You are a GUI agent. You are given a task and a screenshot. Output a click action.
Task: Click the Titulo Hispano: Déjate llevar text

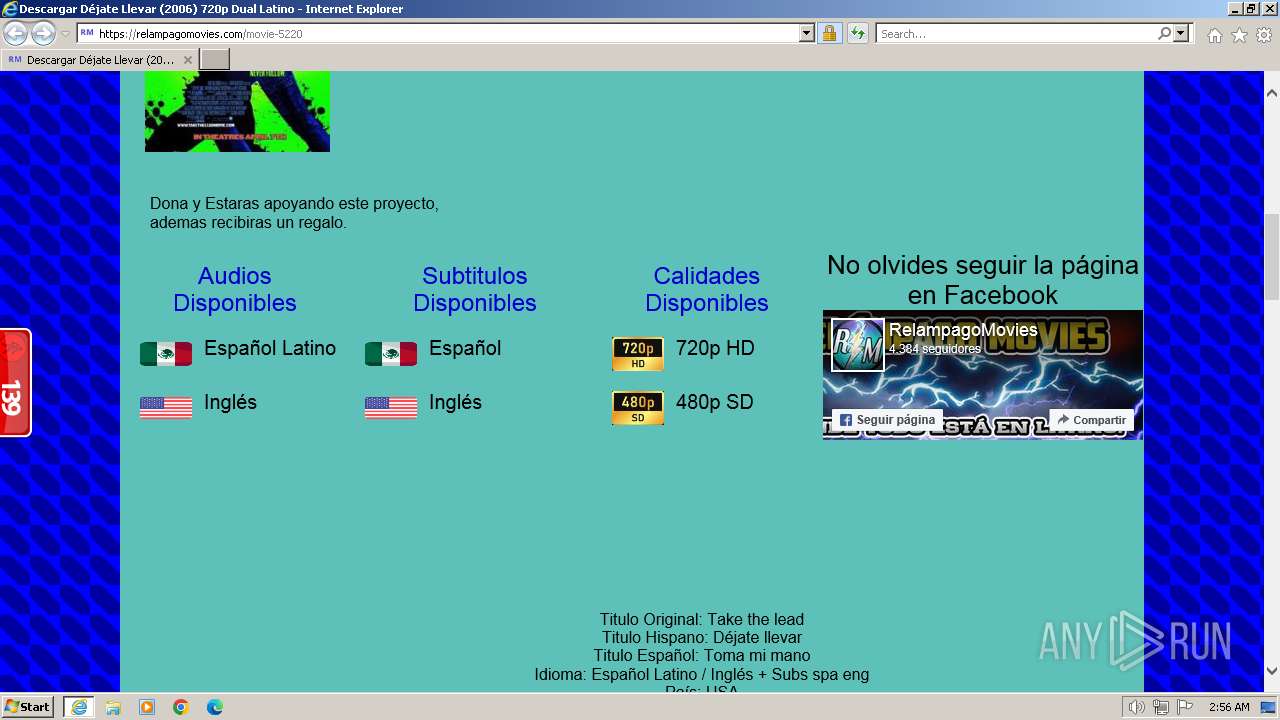(x=702, y=638)
